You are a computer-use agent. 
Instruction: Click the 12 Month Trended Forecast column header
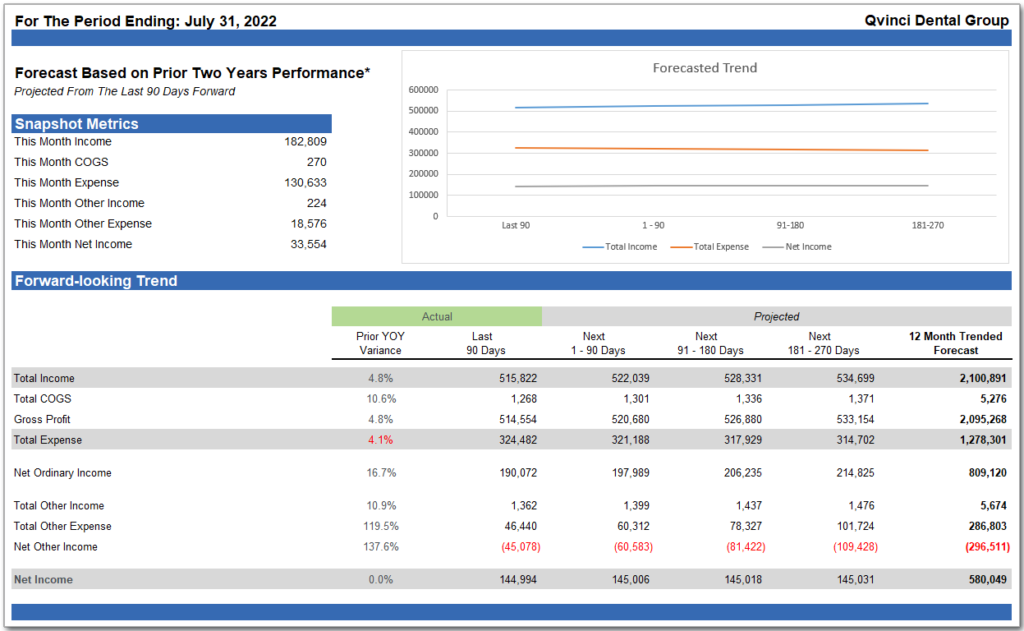955,343
